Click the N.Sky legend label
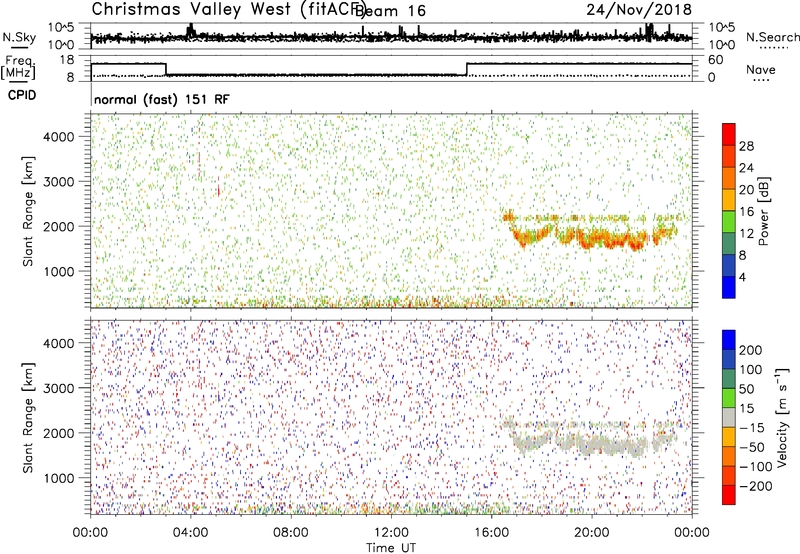The height and width of the screenshot is (554, 800). point(19,37)
